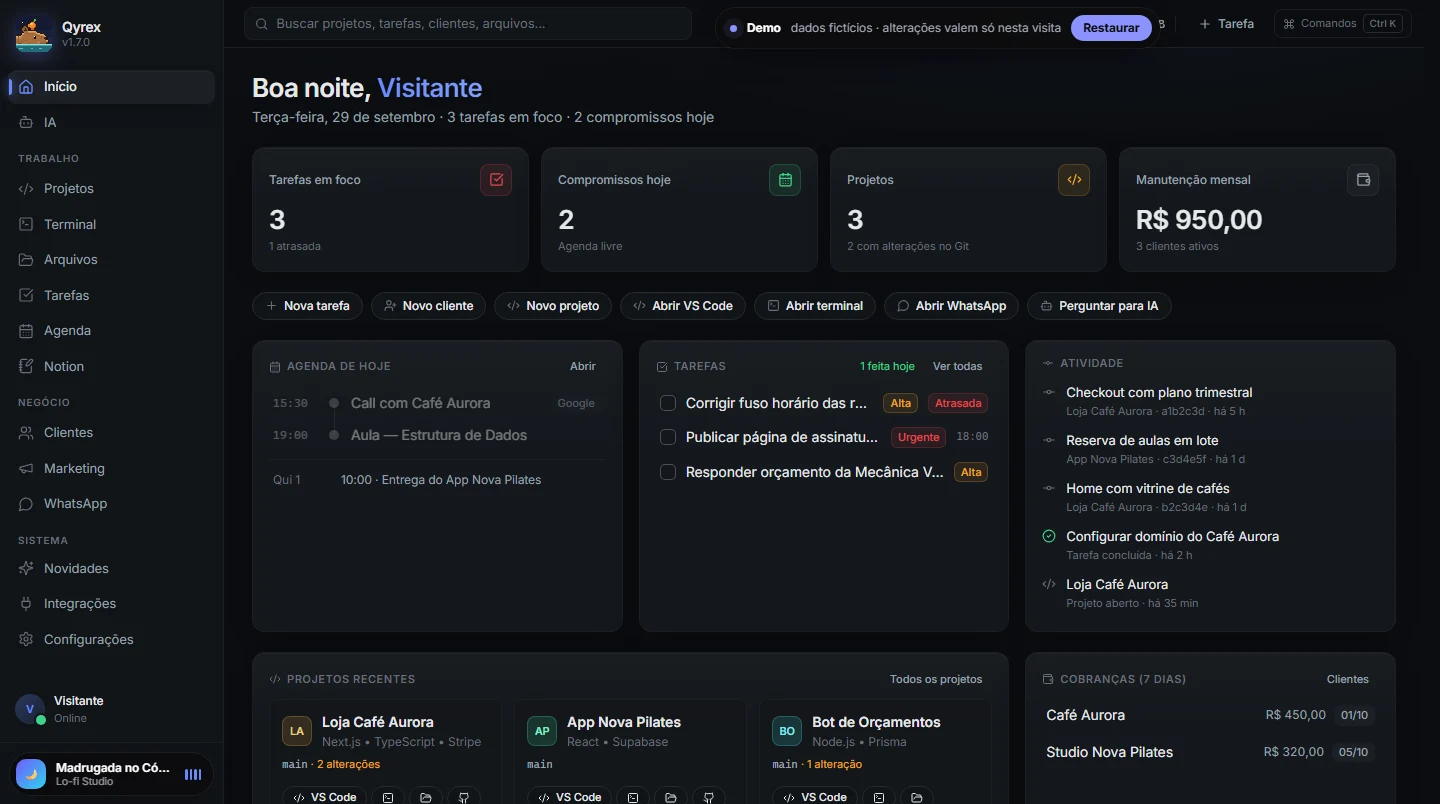
Task: Open WhatsApp in the sidebar
Action: tap(112, 503)
